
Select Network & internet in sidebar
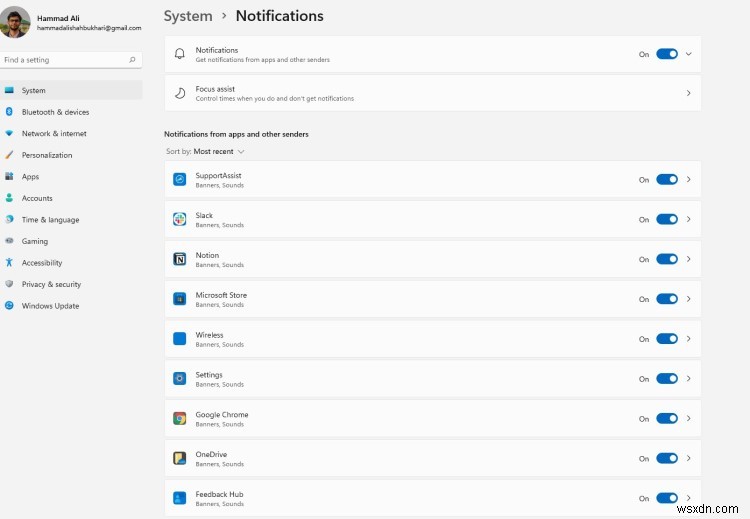(71, 133)
